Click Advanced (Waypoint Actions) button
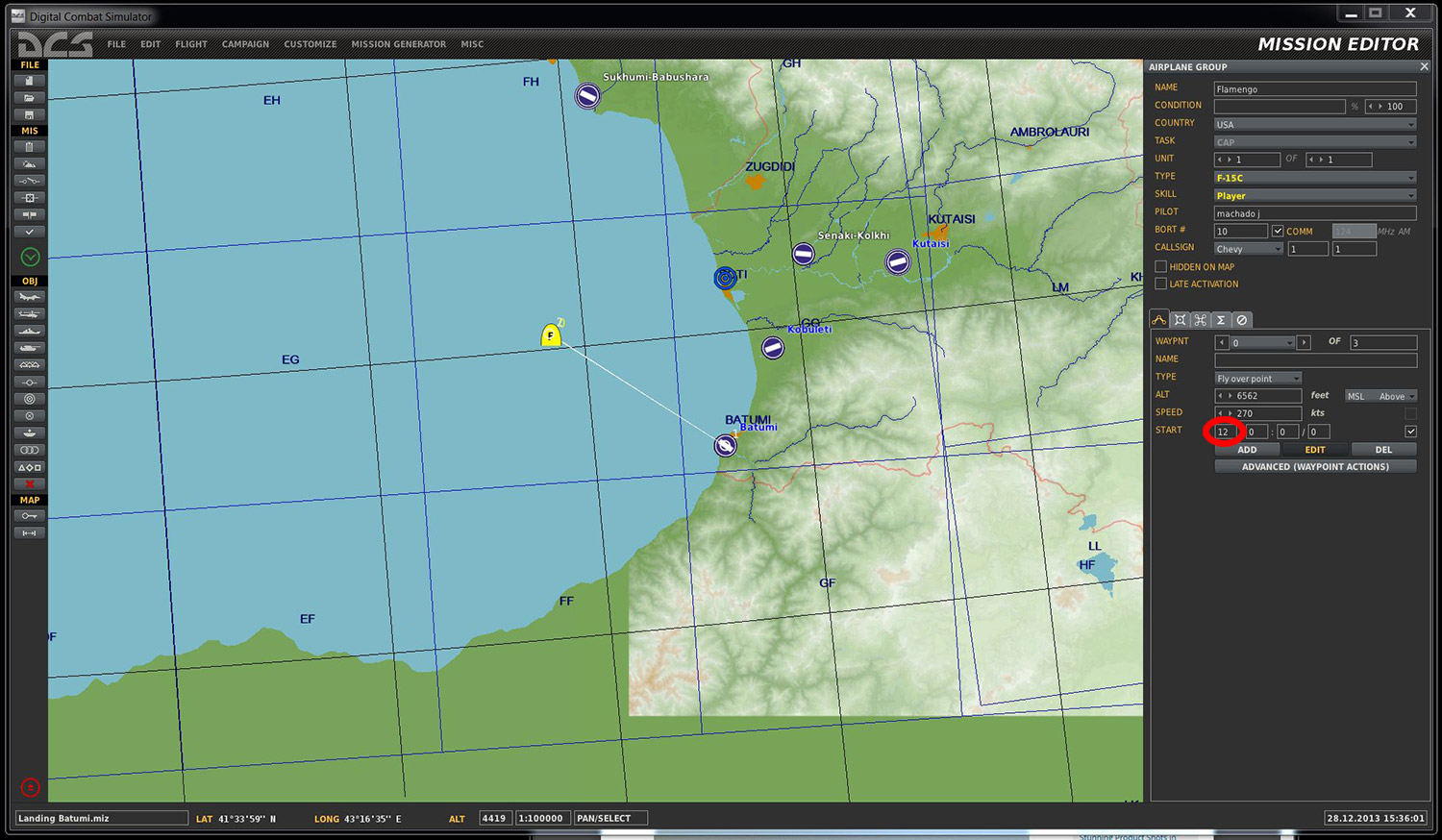The image size is (1442, 840). click(1315, 466)
